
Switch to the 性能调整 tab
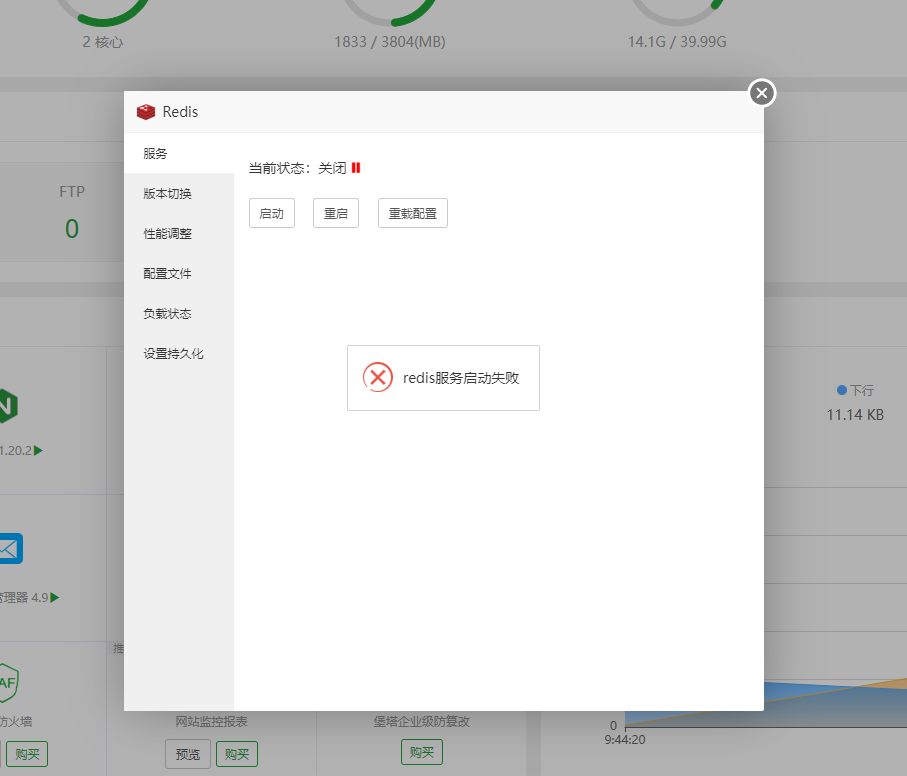pyautogui.click(x=179, y=233)
